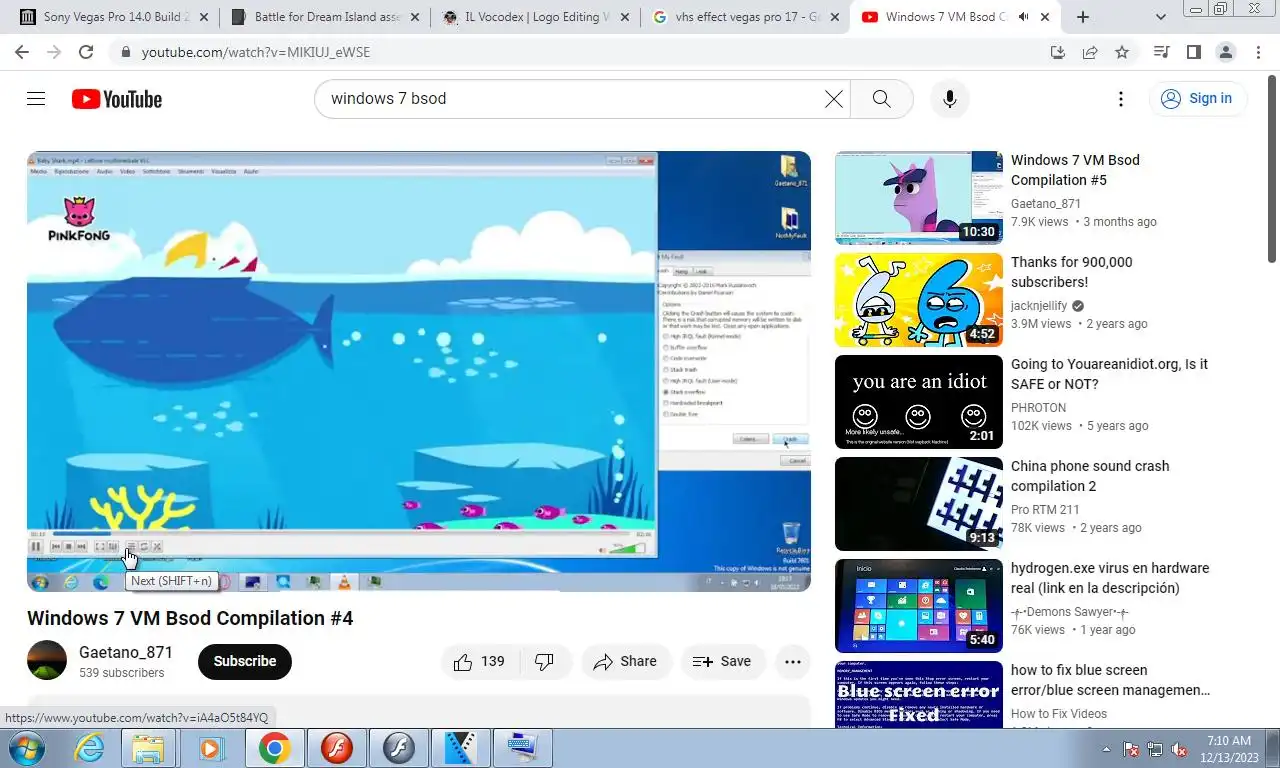Reload the current page
1280x768 pixels.
(86, 52)
